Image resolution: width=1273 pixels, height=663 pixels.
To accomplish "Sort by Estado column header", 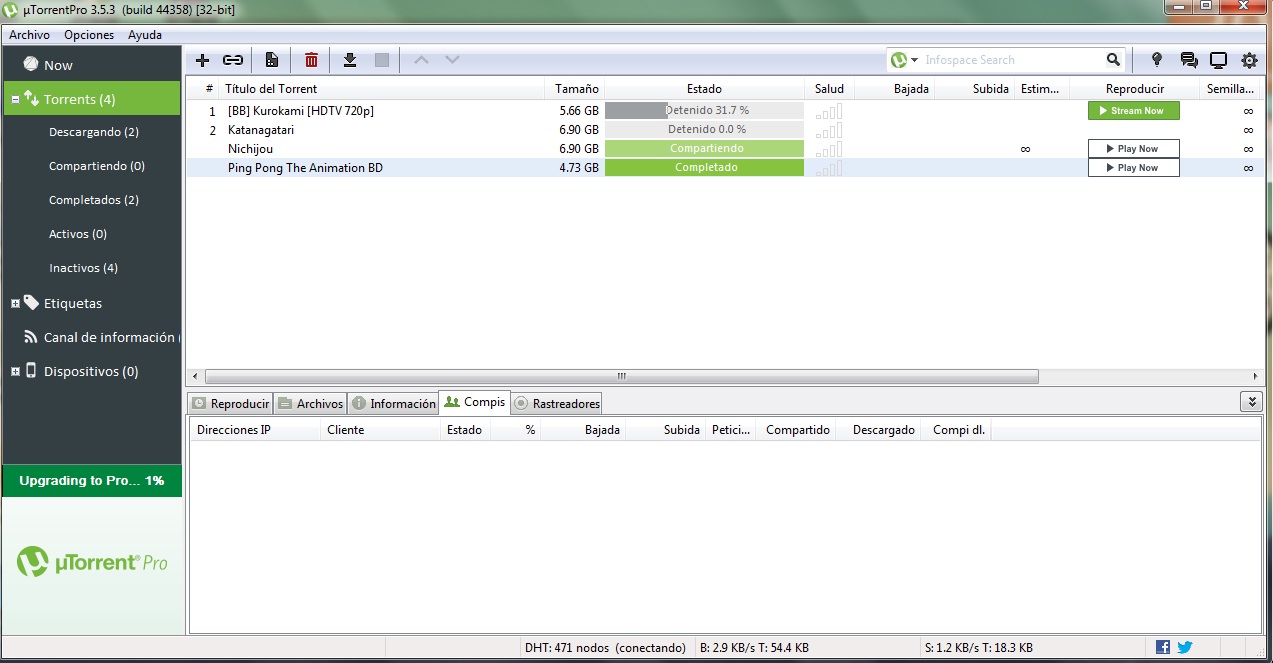I will coord(704,89).
